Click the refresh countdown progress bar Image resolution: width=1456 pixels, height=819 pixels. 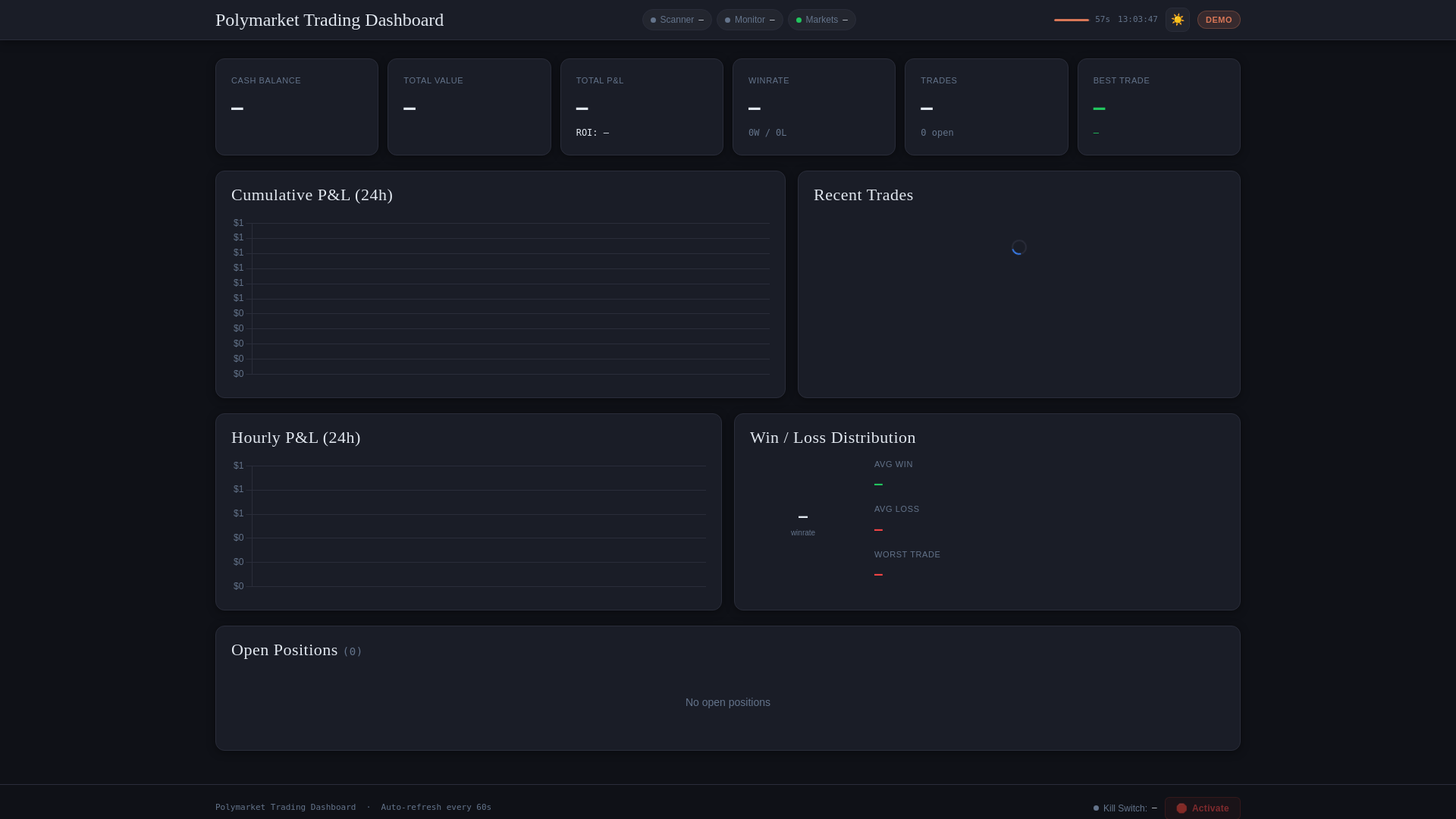pos(1071,20)
